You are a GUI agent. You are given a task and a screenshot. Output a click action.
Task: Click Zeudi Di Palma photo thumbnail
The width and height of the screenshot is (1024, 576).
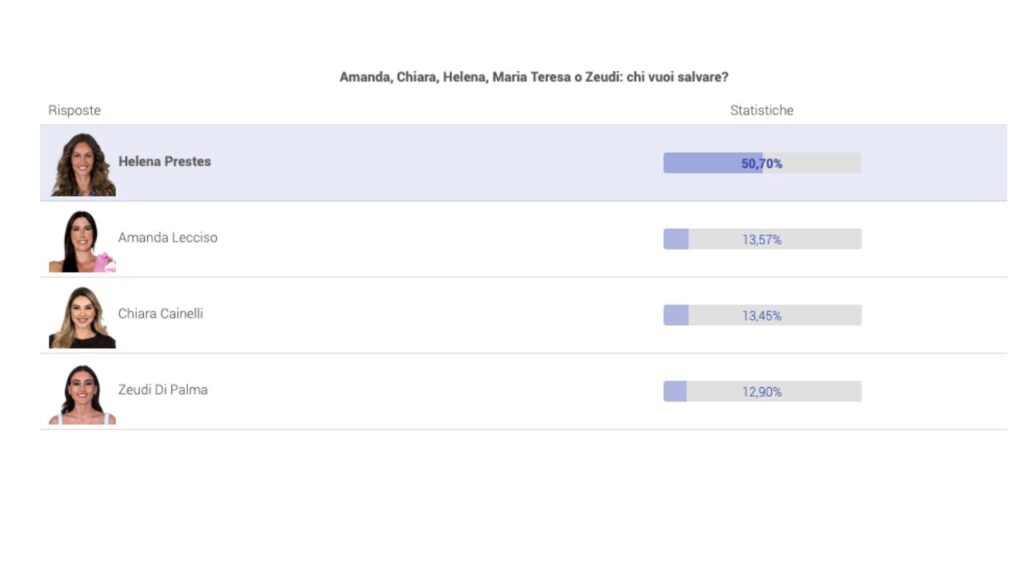pyautogui.click(x=82, y=394)
